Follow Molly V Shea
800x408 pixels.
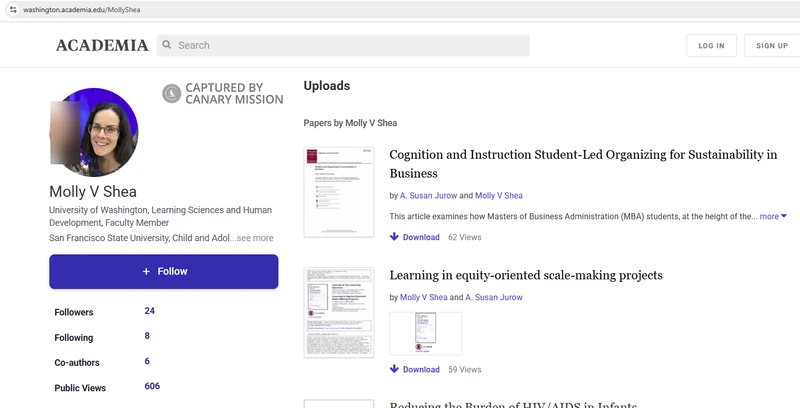click(164, 272)
